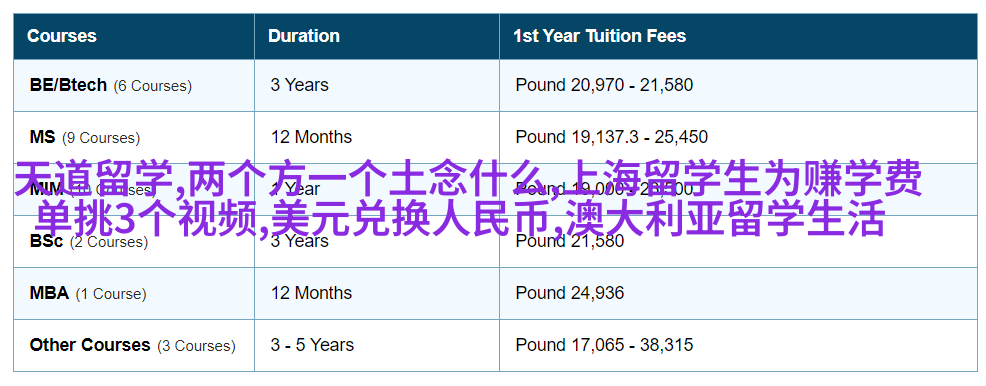Select the Pound 21,580 fee in BSc row
Screen dimensions: 986x386
570,241
